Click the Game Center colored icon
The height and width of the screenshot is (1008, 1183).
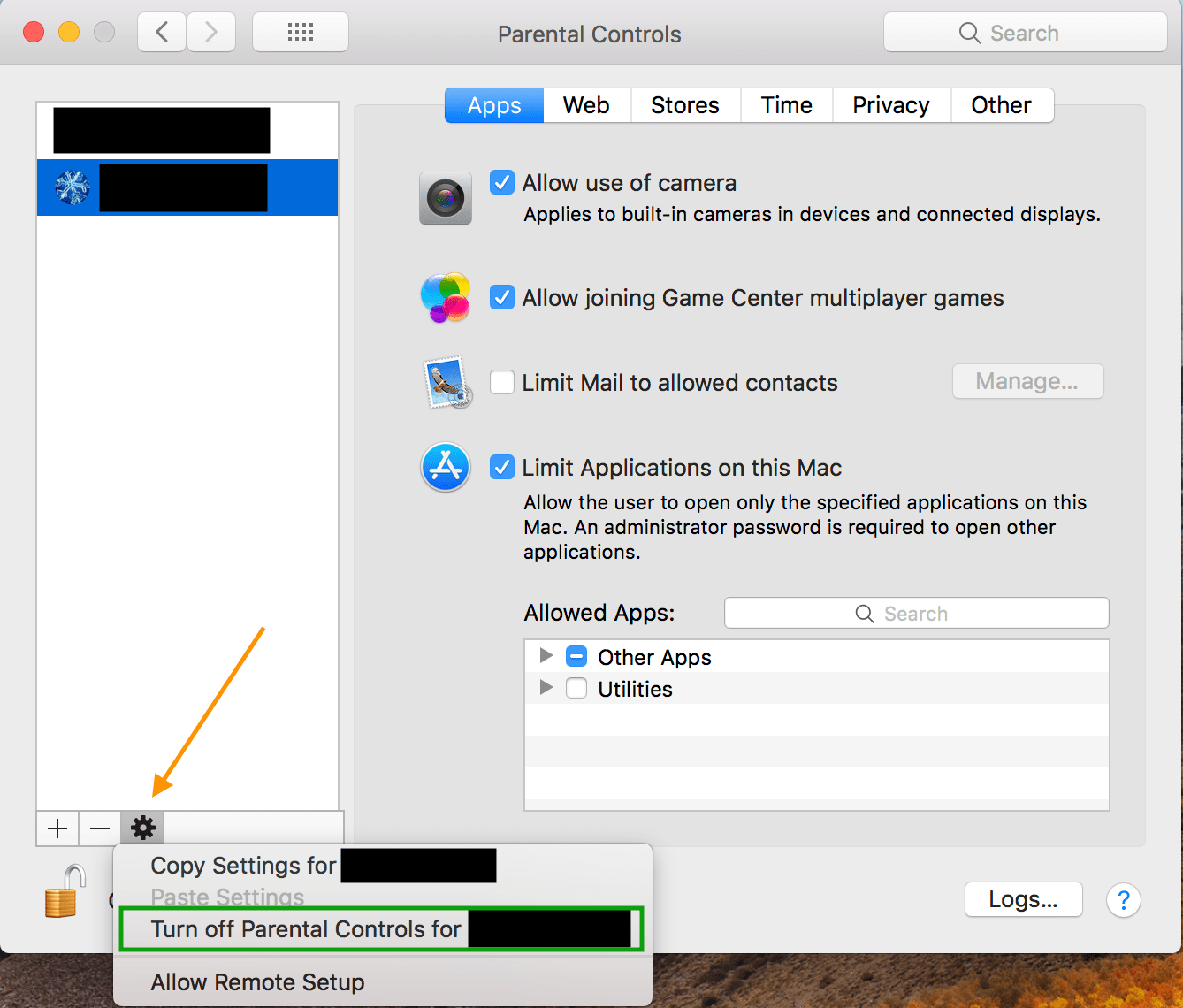tap(445, 298)
